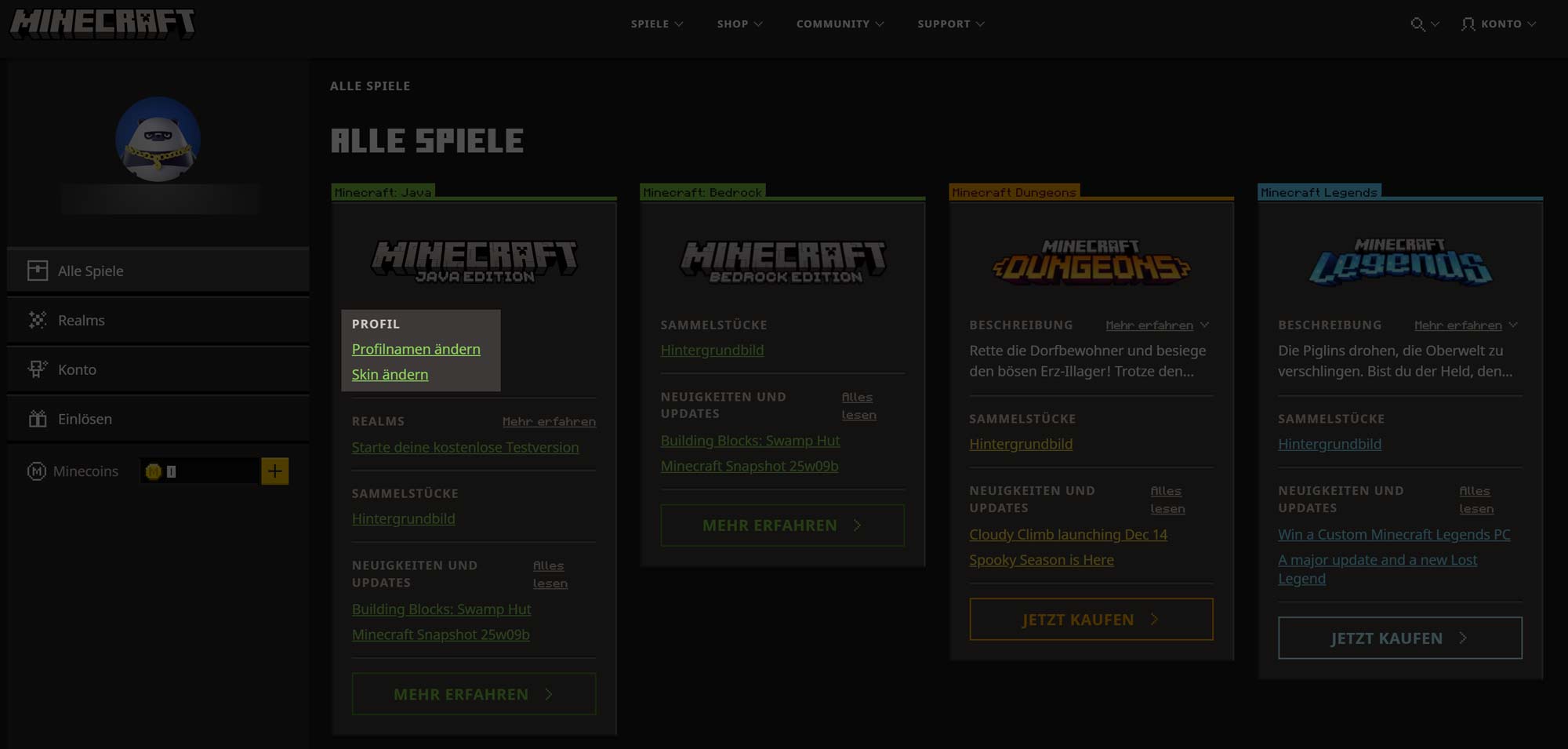
Task: Click the Minecraft Legends card tag
Action: click(1319, 192)
